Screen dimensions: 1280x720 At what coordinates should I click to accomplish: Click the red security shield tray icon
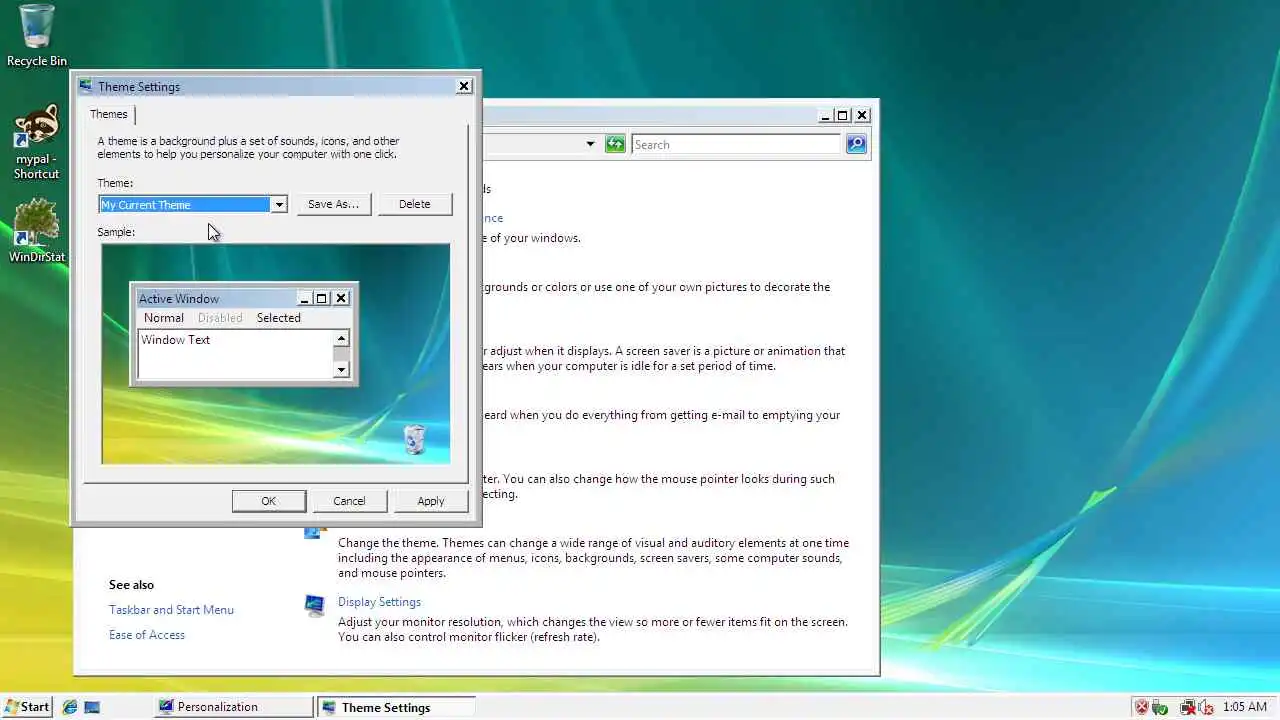coord(1142,707)
